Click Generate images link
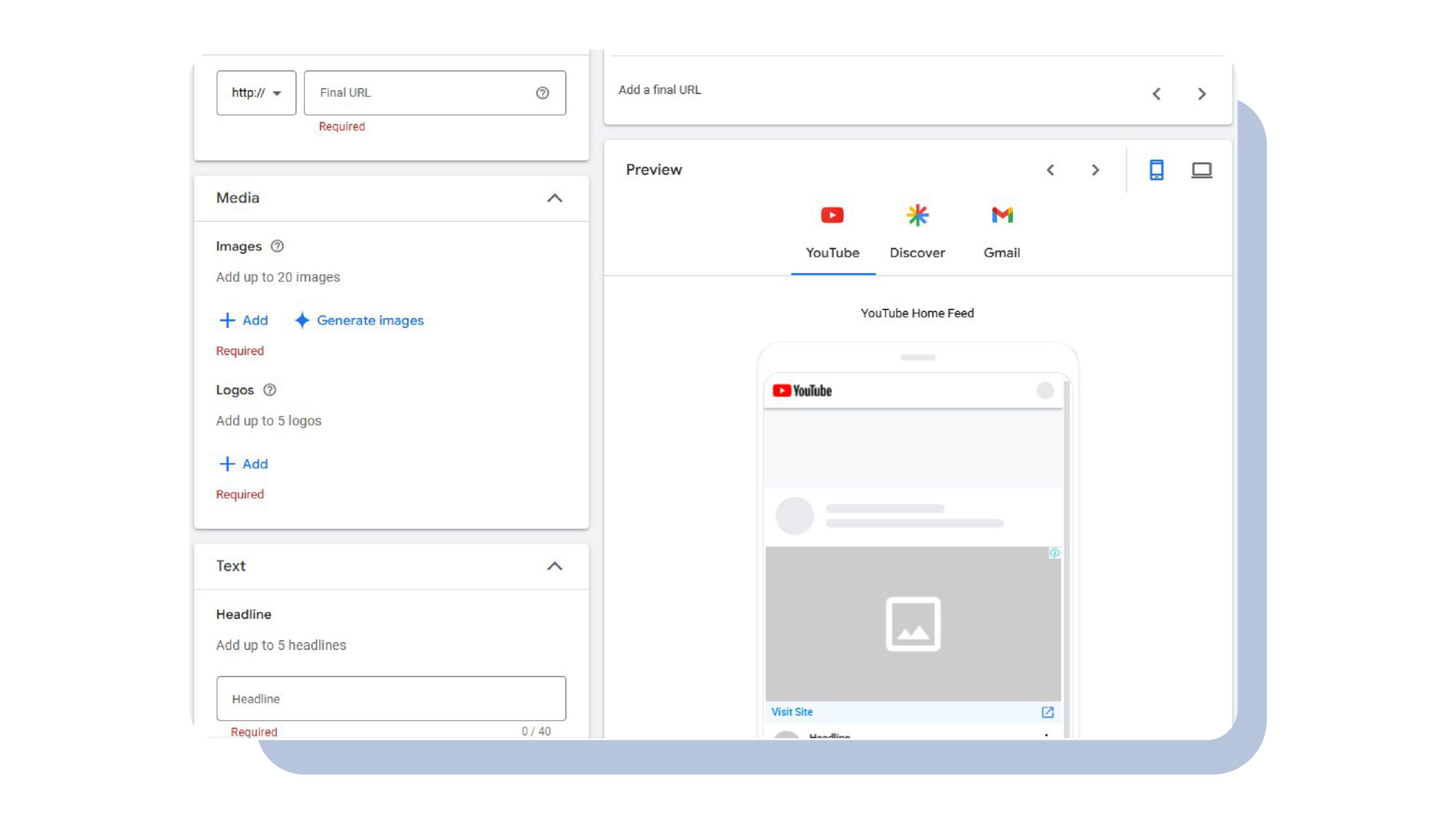 pyautogui.click(x=370, y=320)
